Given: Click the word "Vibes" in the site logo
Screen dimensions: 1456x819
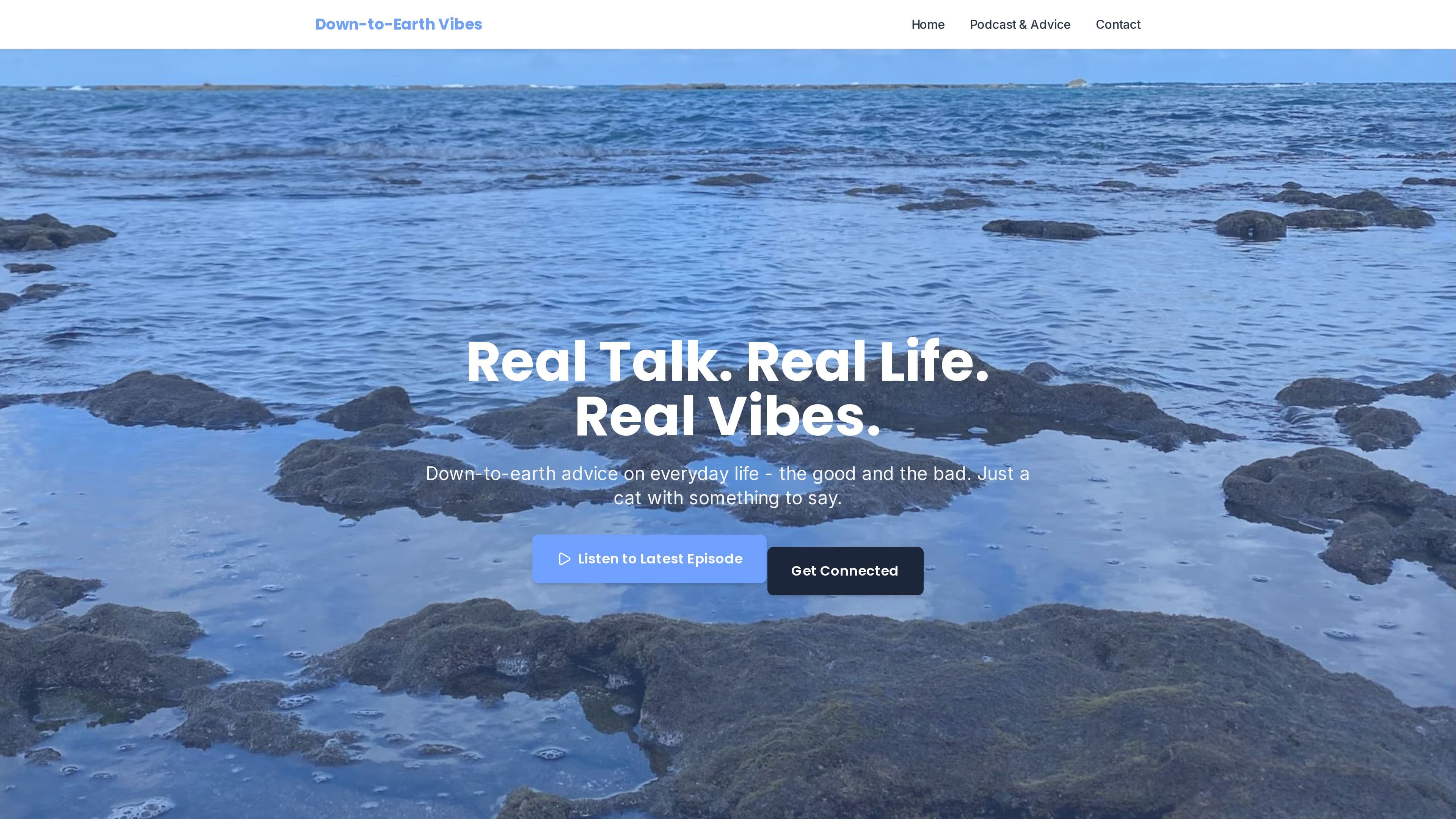Looking at the screenshot, I should tap(460, 24).
